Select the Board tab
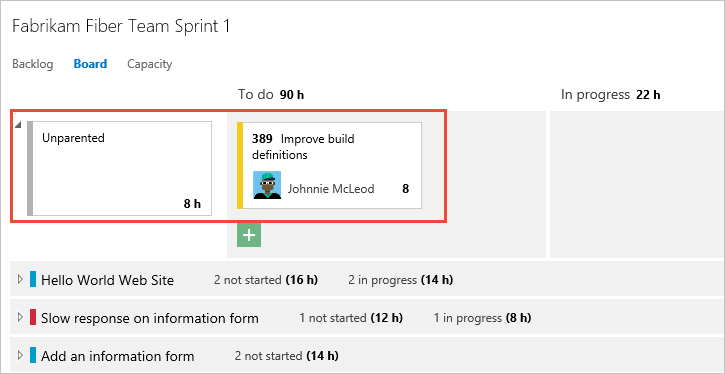The image size is (725, 374). click(90, 64)
